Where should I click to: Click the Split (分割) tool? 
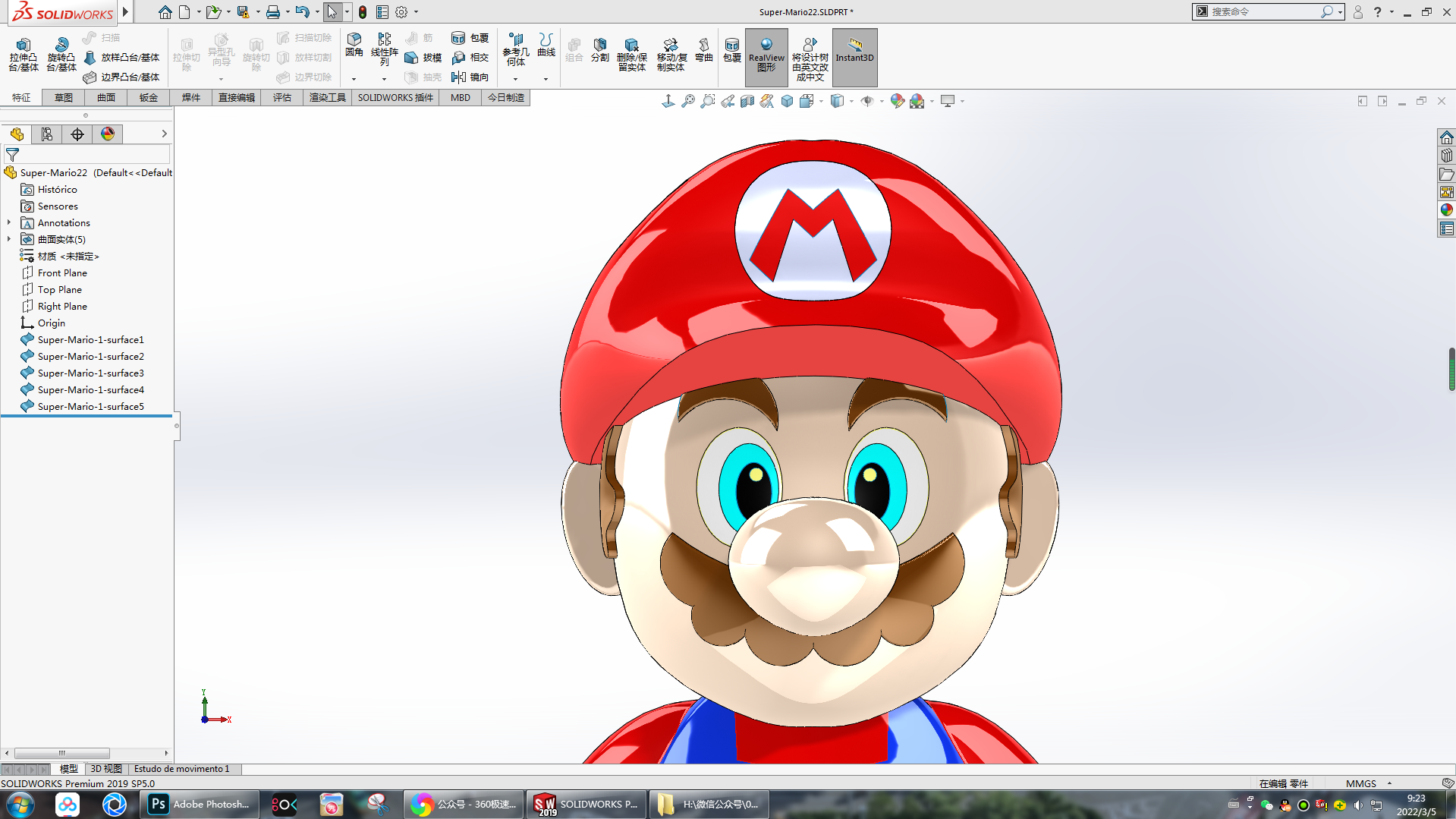pos(600,50)
